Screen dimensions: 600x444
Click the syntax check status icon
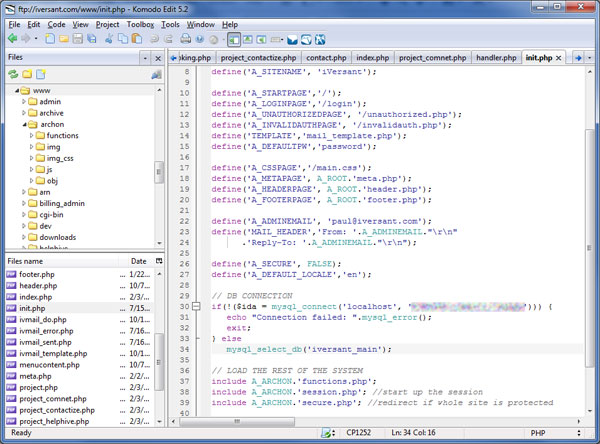(328, 433)
